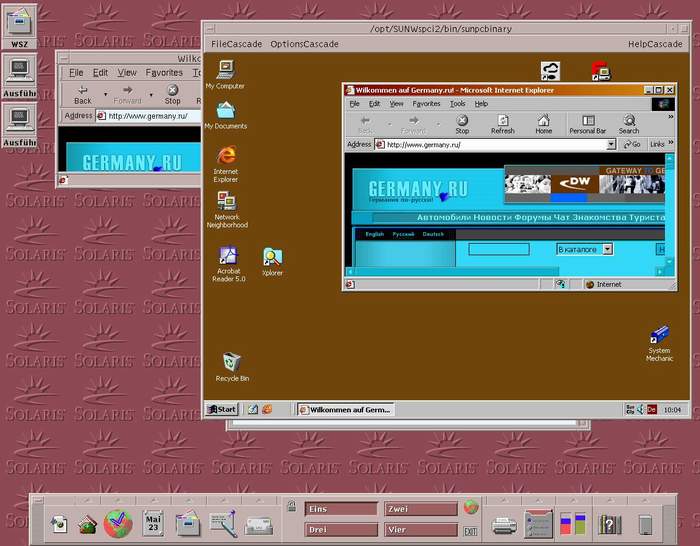Open the Favorites menu in inner Internet Explorer
The image size is (700, 546).
[426, 104]
